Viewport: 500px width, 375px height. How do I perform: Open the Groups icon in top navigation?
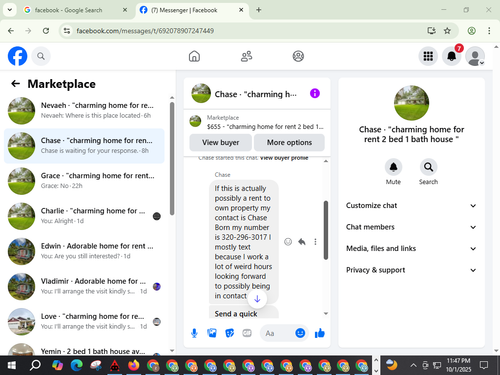click(x=298, y=56)
